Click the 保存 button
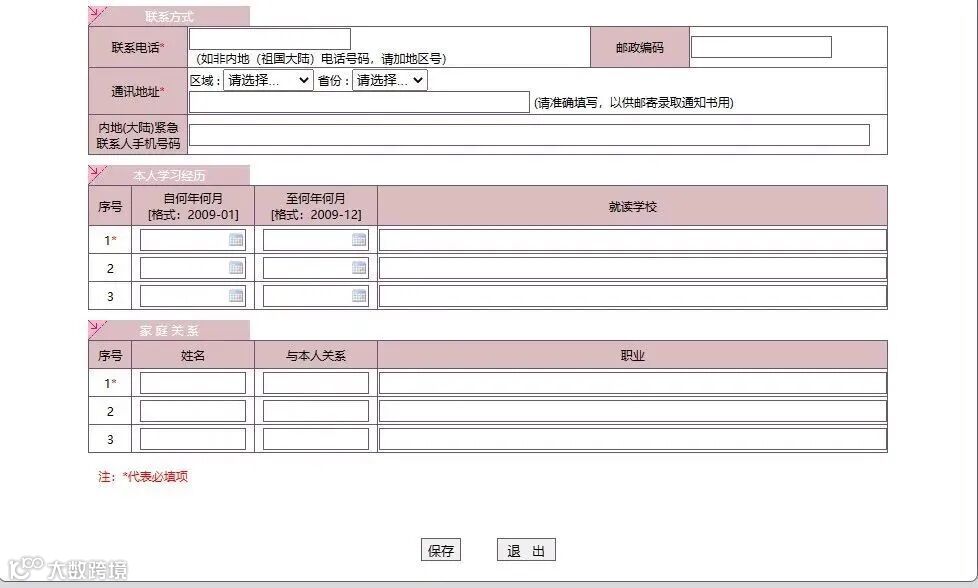 [x=441, y=550]
